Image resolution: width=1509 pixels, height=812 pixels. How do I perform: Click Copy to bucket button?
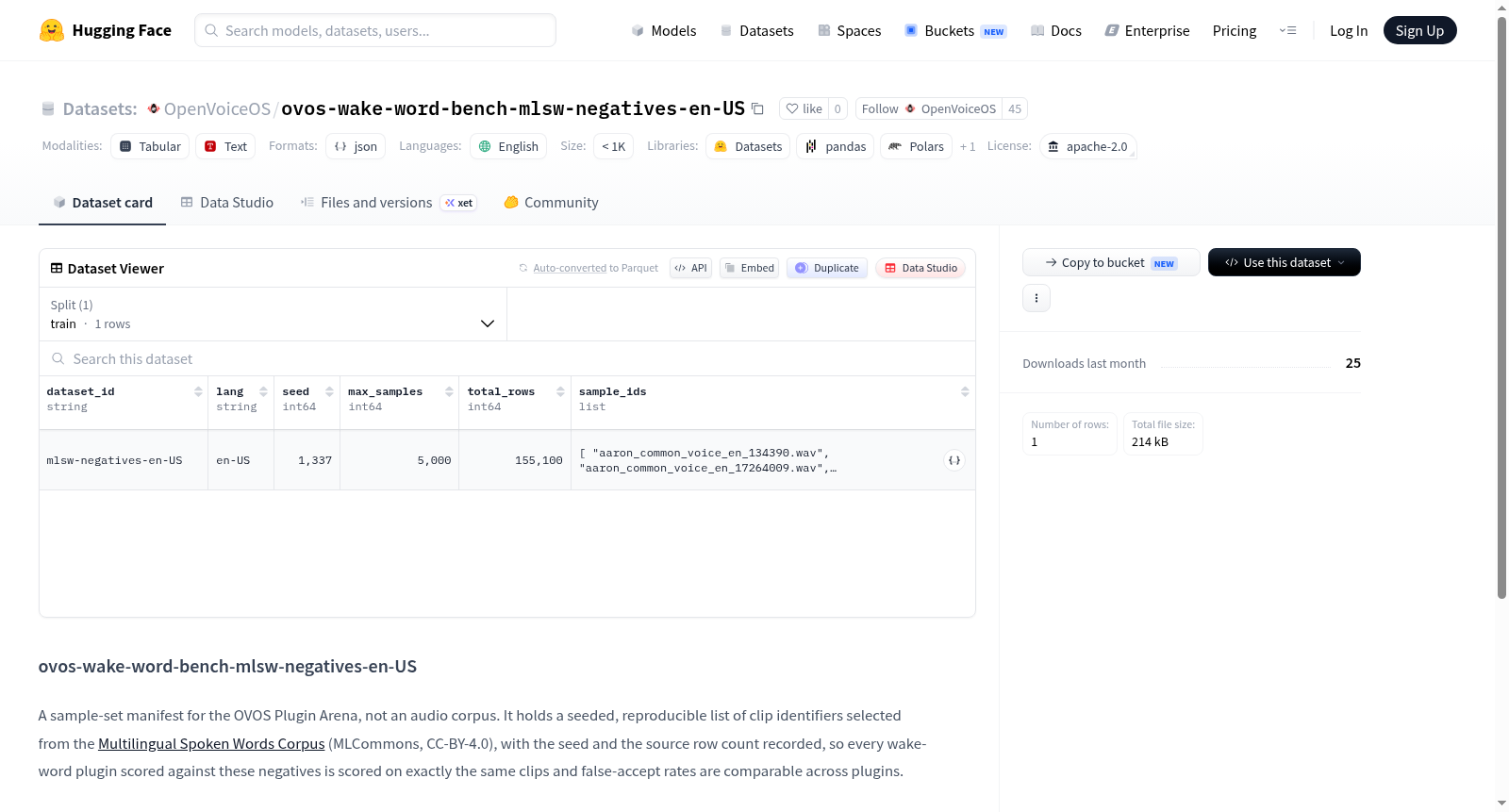point(1111,262)
